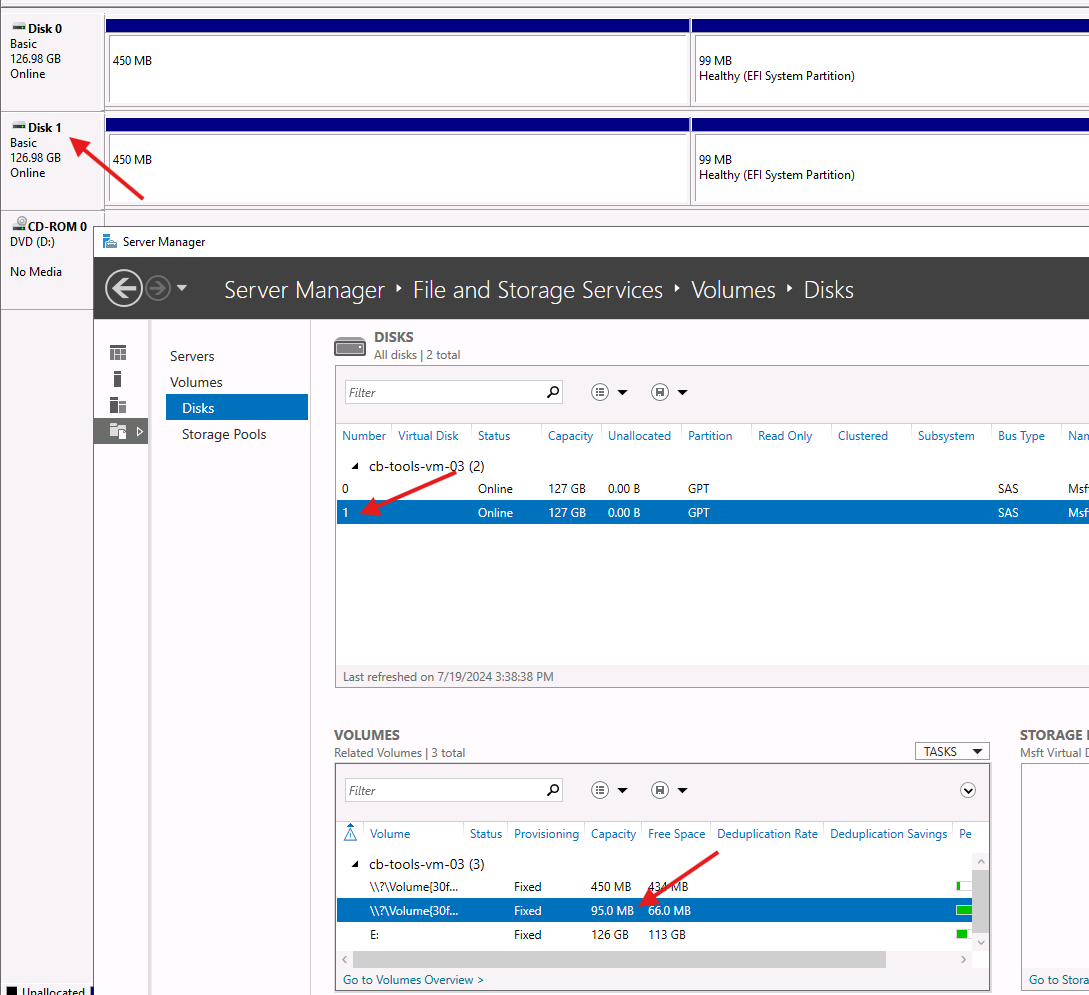Follow the Go to Volumes Overview link

point(413,980)
